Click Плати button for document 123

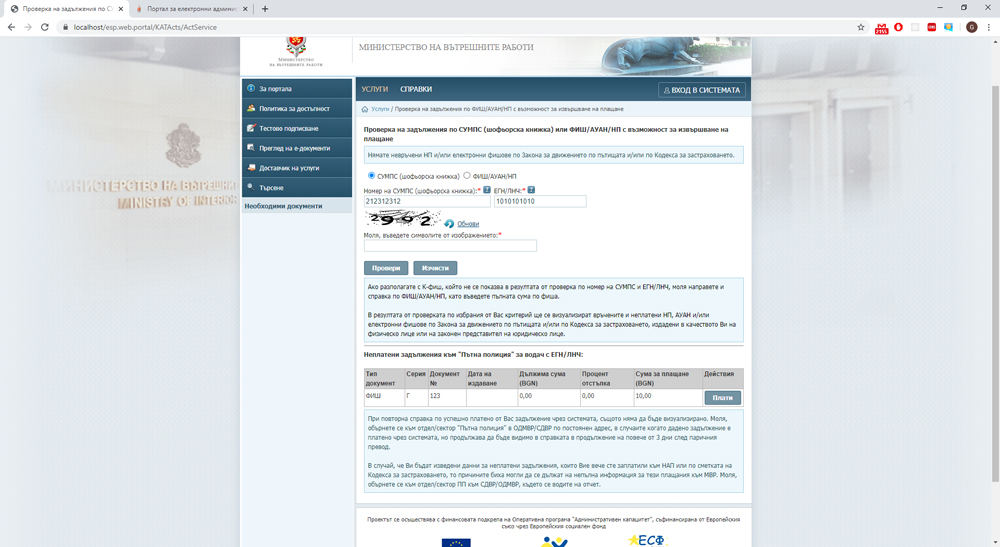pyautogui.click(x=722, y=397)
